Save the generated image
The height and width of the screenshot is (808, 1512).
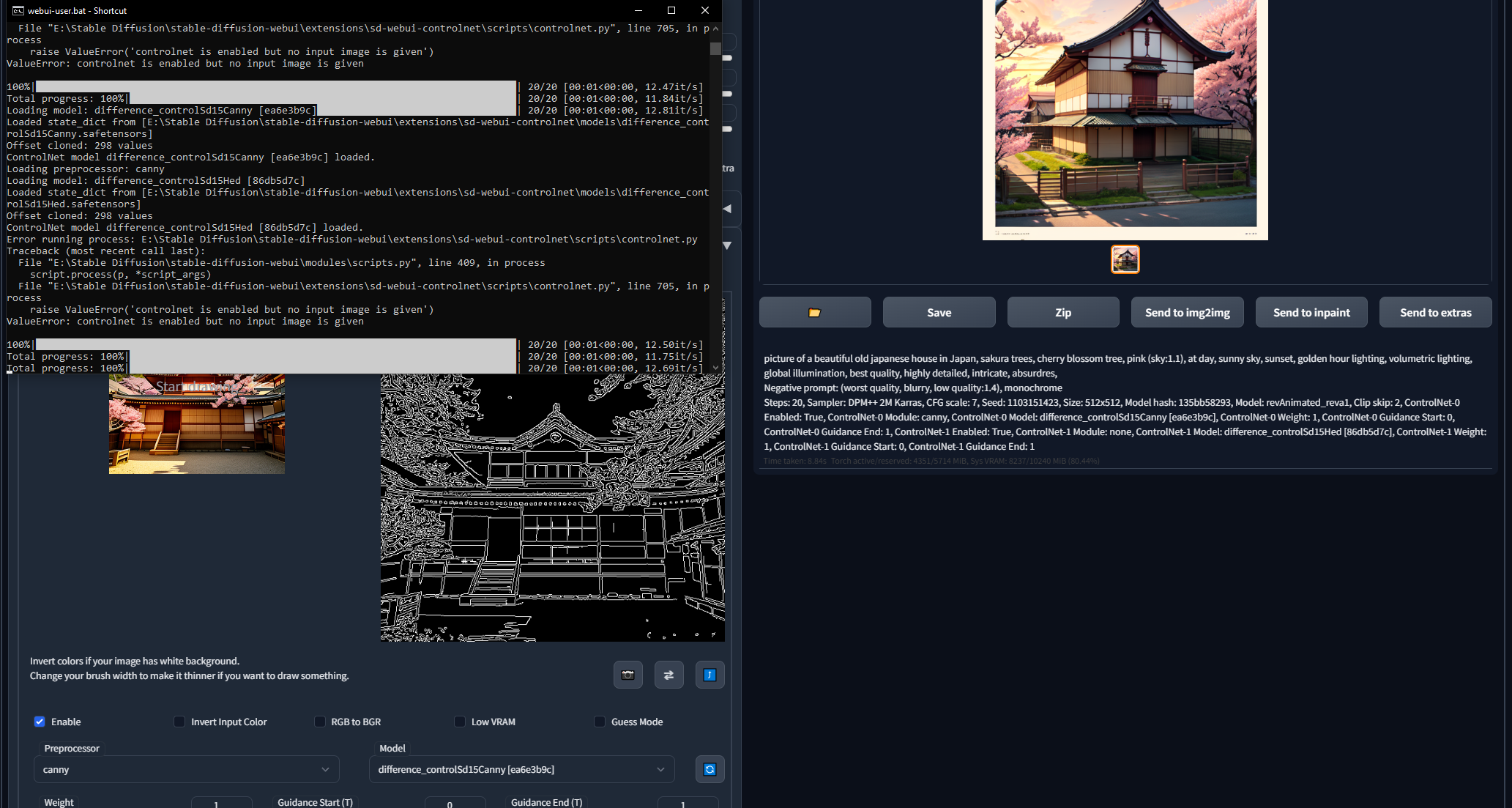click(x=939, y=312)
